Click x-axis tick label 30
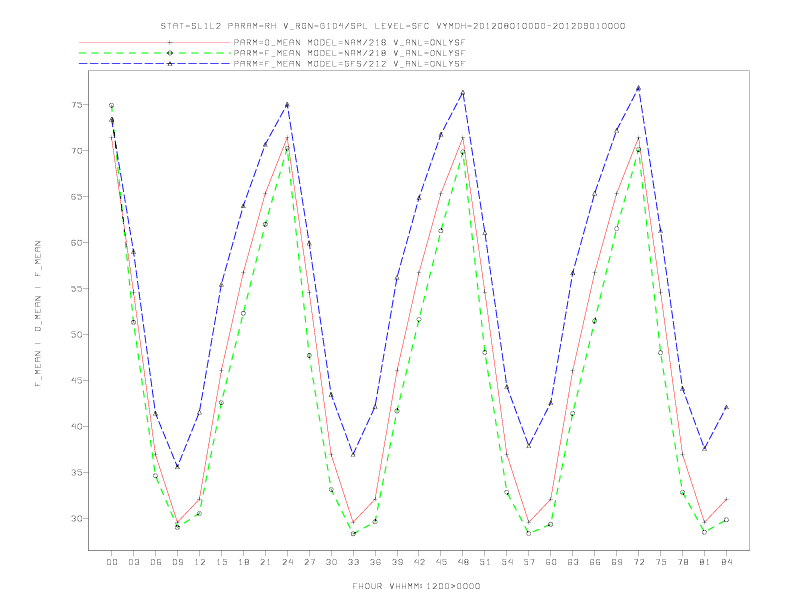792x612 pixels. (x=331, y=562)
